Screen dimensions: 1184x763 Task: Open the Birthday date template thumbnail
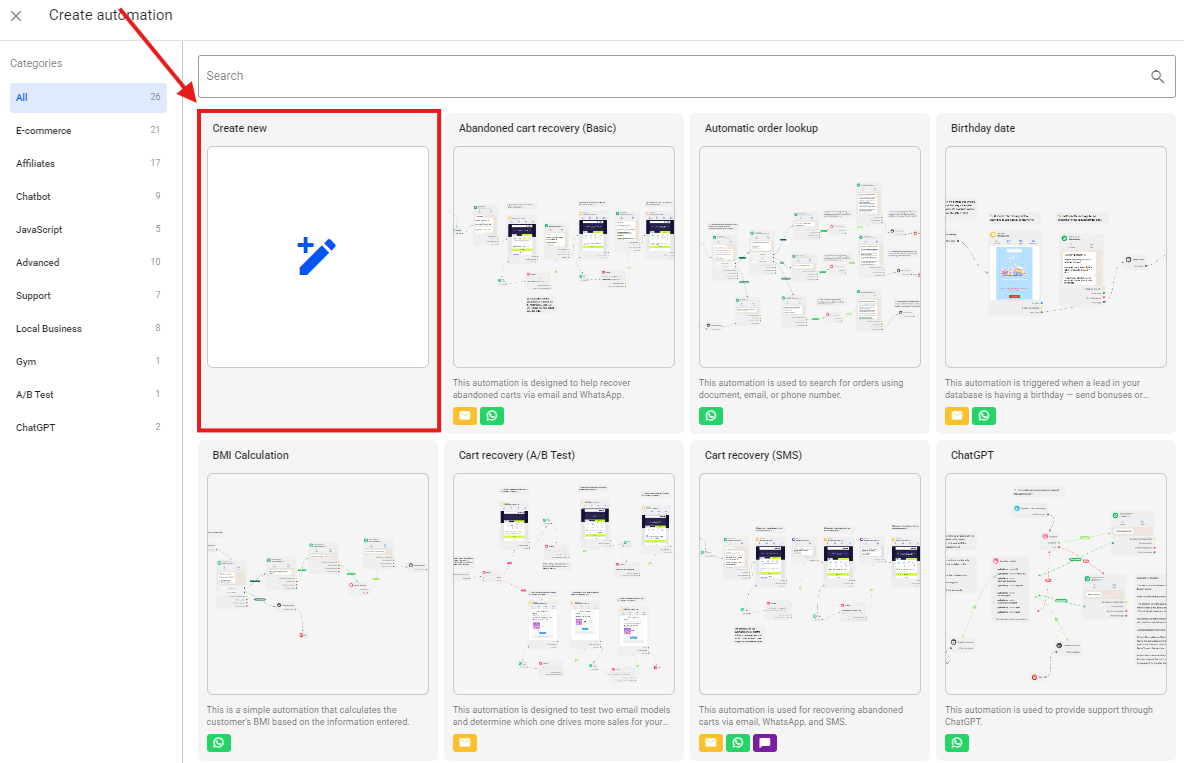1055,257
